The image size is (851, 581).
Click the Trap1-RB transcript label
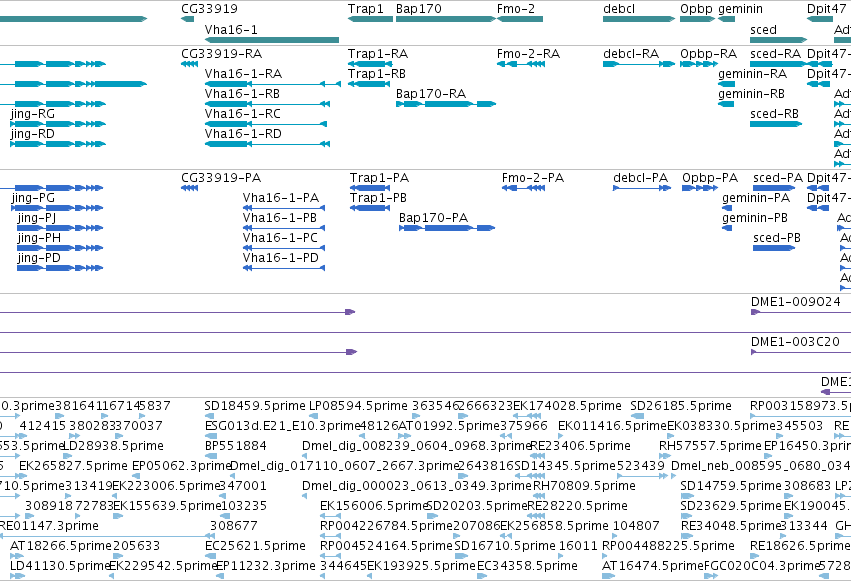(x=377, y=74)
